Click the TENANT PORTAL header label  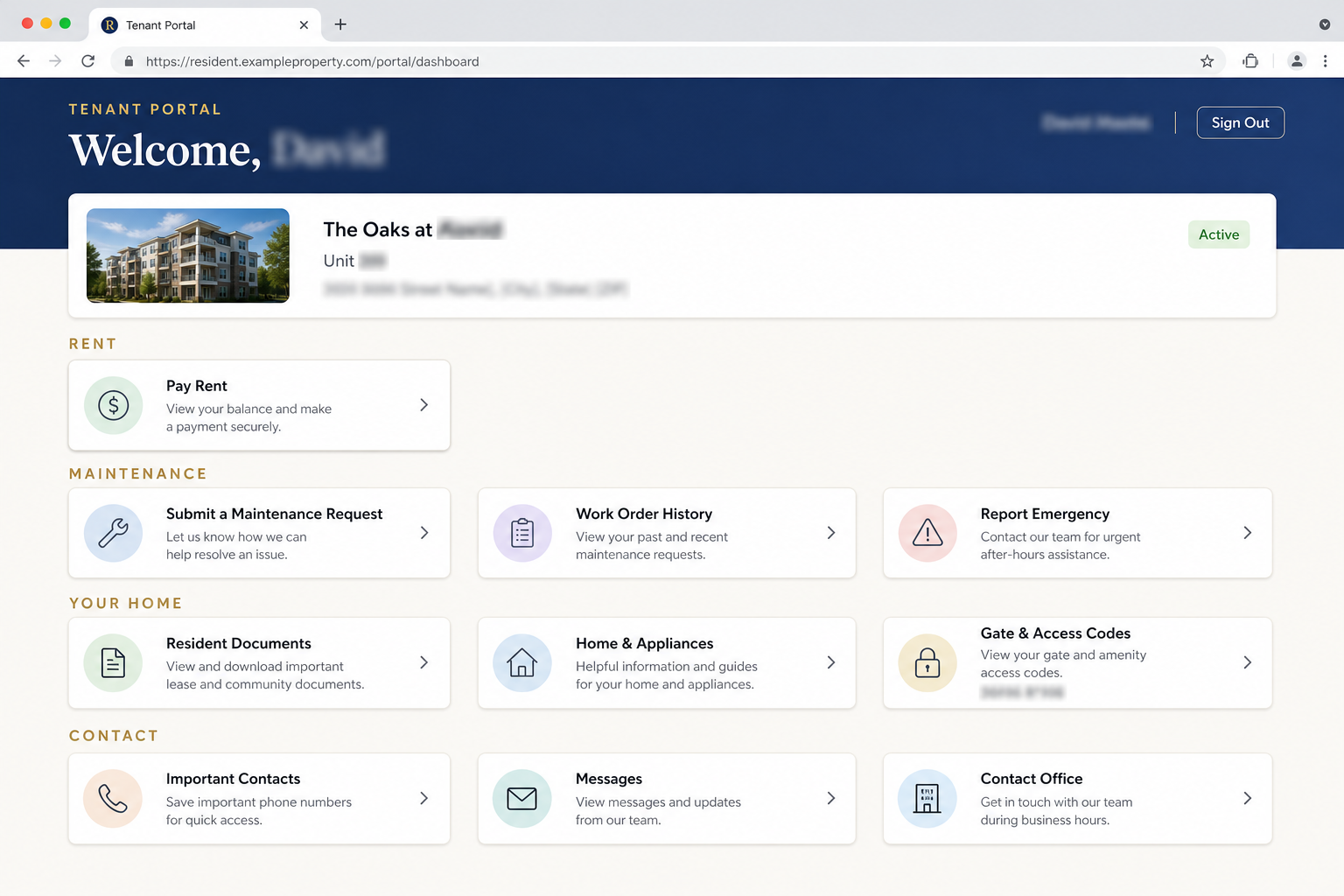(x=145, y=109)
